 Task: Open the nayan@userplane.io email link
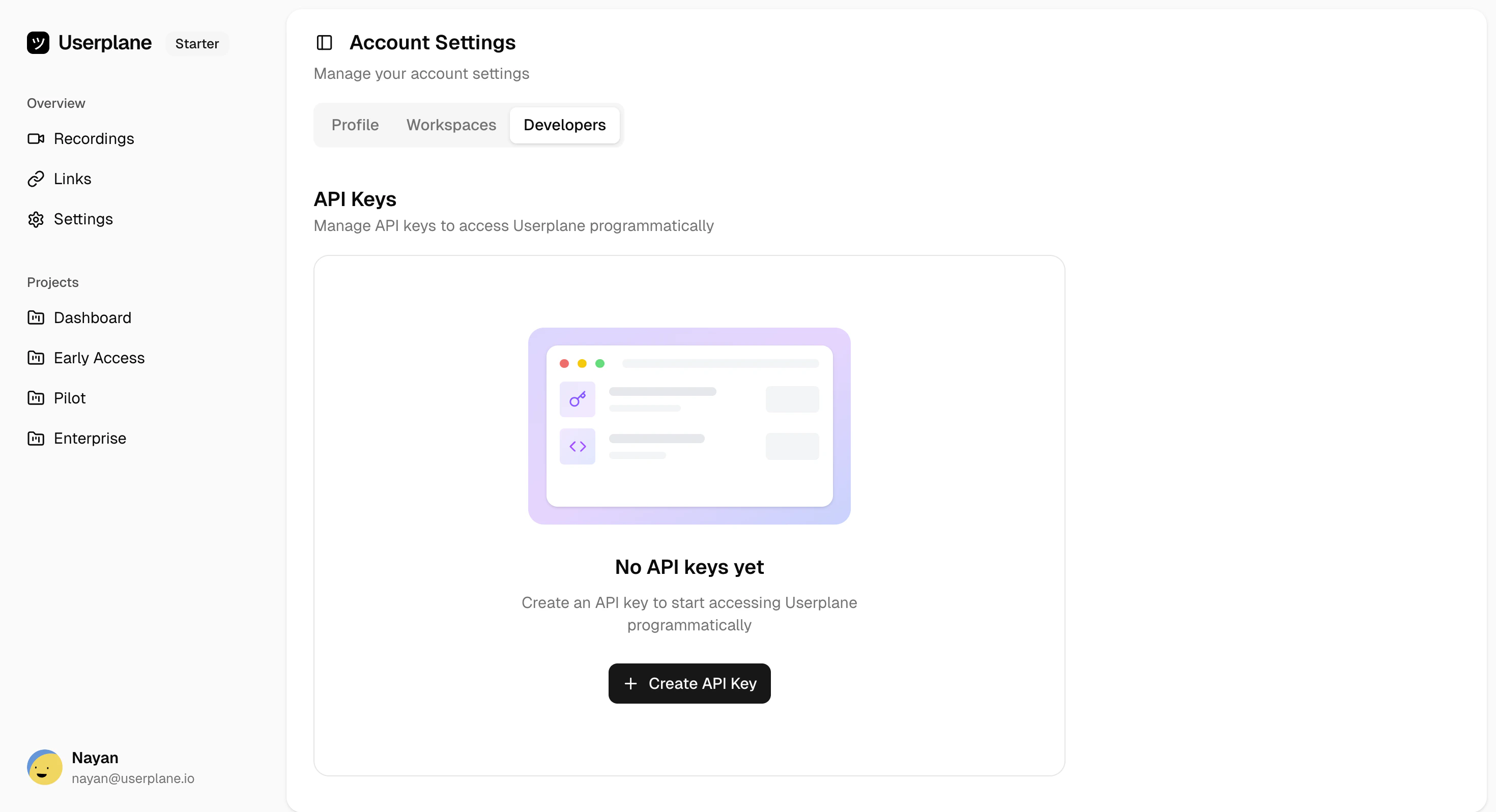[133, 778]
